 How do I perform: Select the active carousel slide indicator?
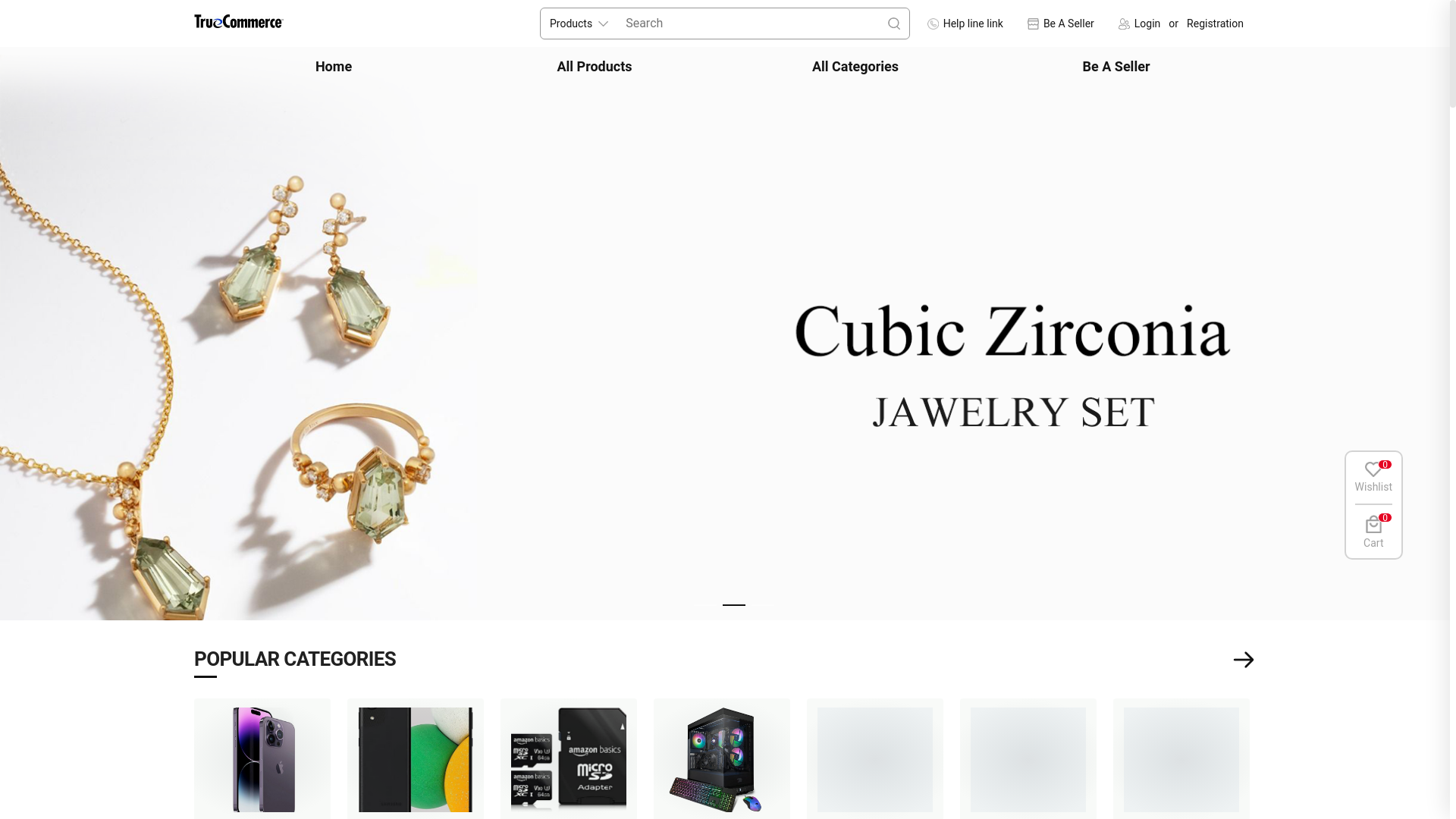coord(734,605)
